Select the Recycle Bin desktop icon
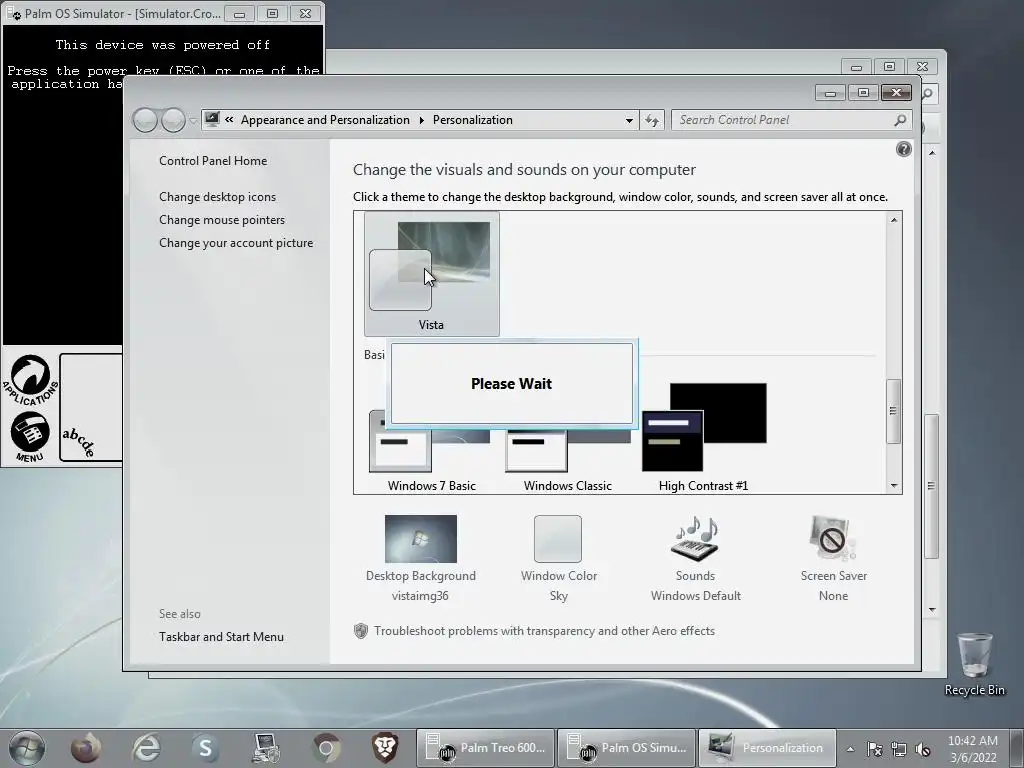This screenshot has height=768, width=1024. [x=974, y=664]
